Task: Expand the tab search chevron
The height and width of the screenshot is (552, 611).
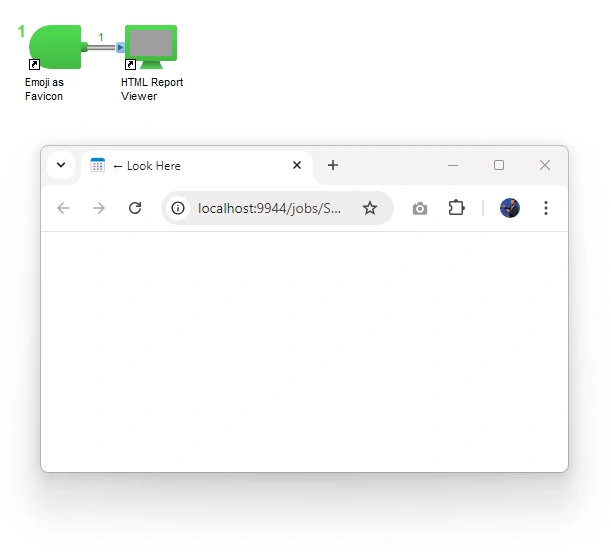Action: coord(61,165)
